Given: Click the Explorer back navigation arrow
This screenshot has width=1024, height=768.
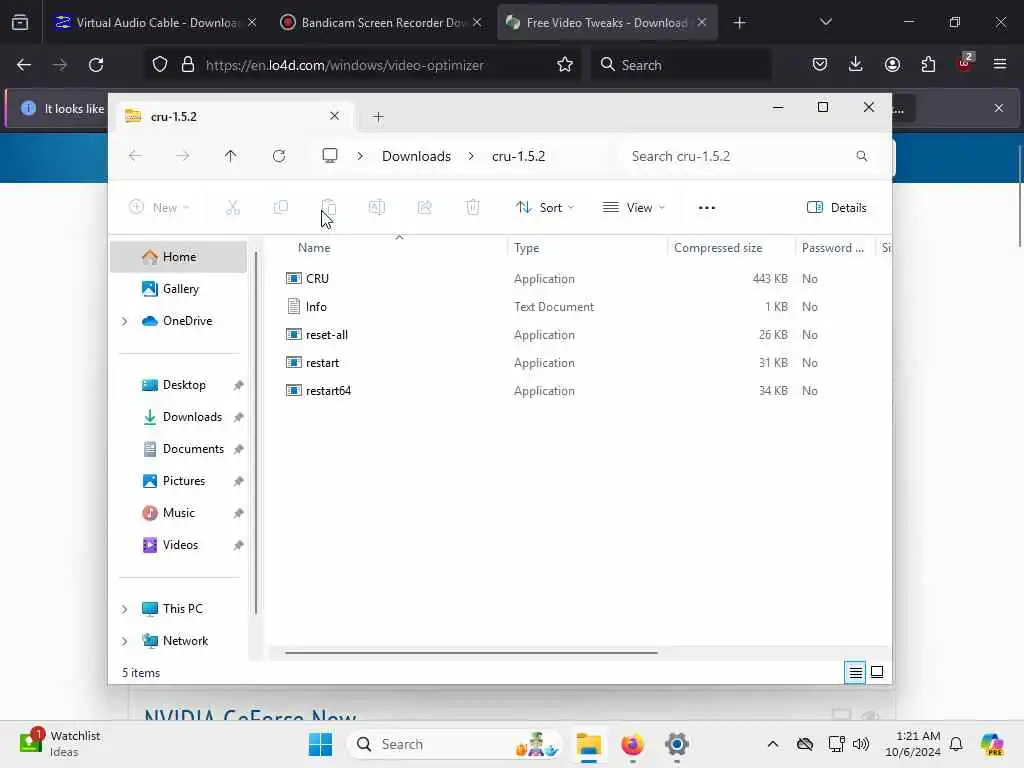Looking at the screenshot, I should click(135, 156).
